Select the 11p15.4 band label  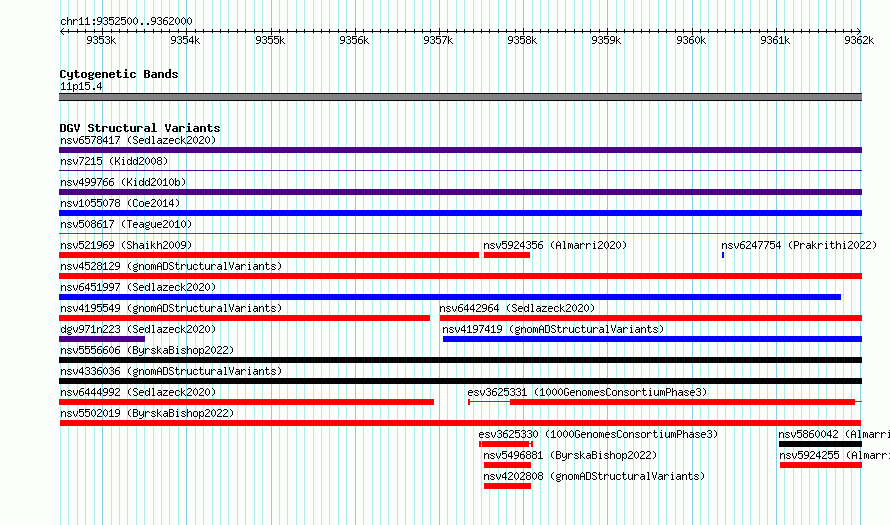pos(81,86)
